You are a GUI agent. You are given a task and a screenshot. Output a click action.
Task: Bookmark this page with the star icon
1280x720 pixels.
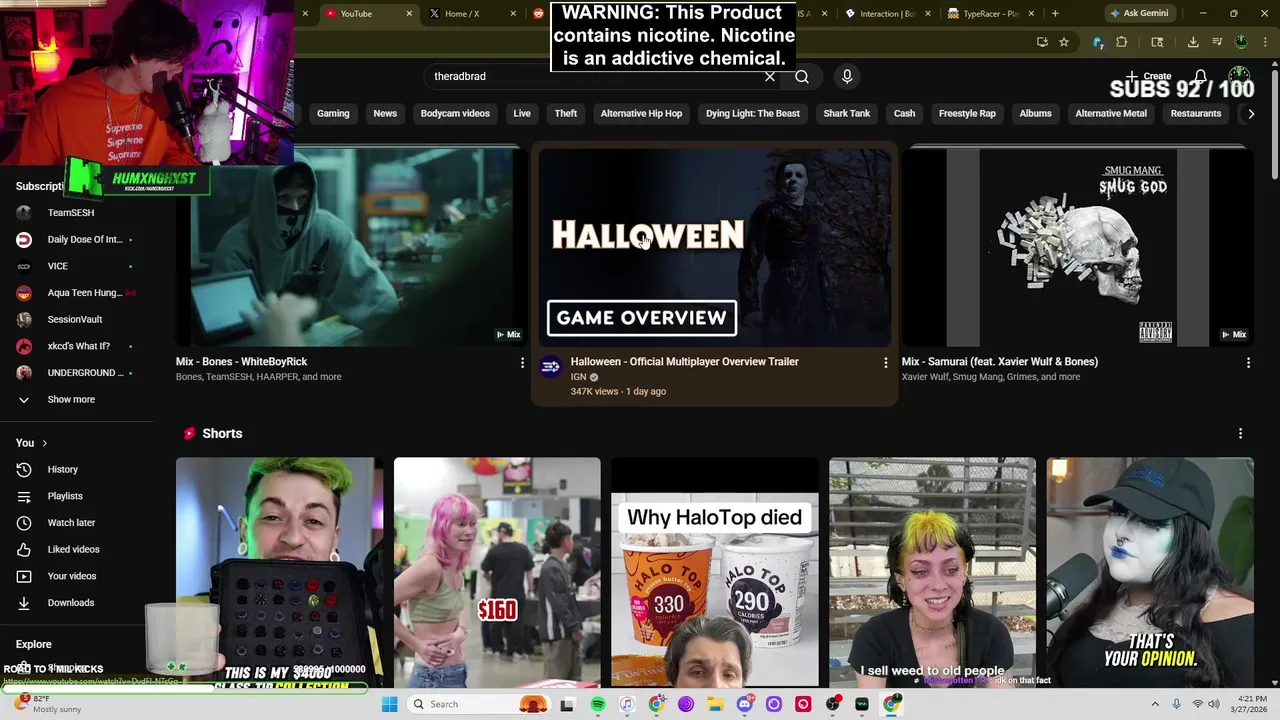1064,42
